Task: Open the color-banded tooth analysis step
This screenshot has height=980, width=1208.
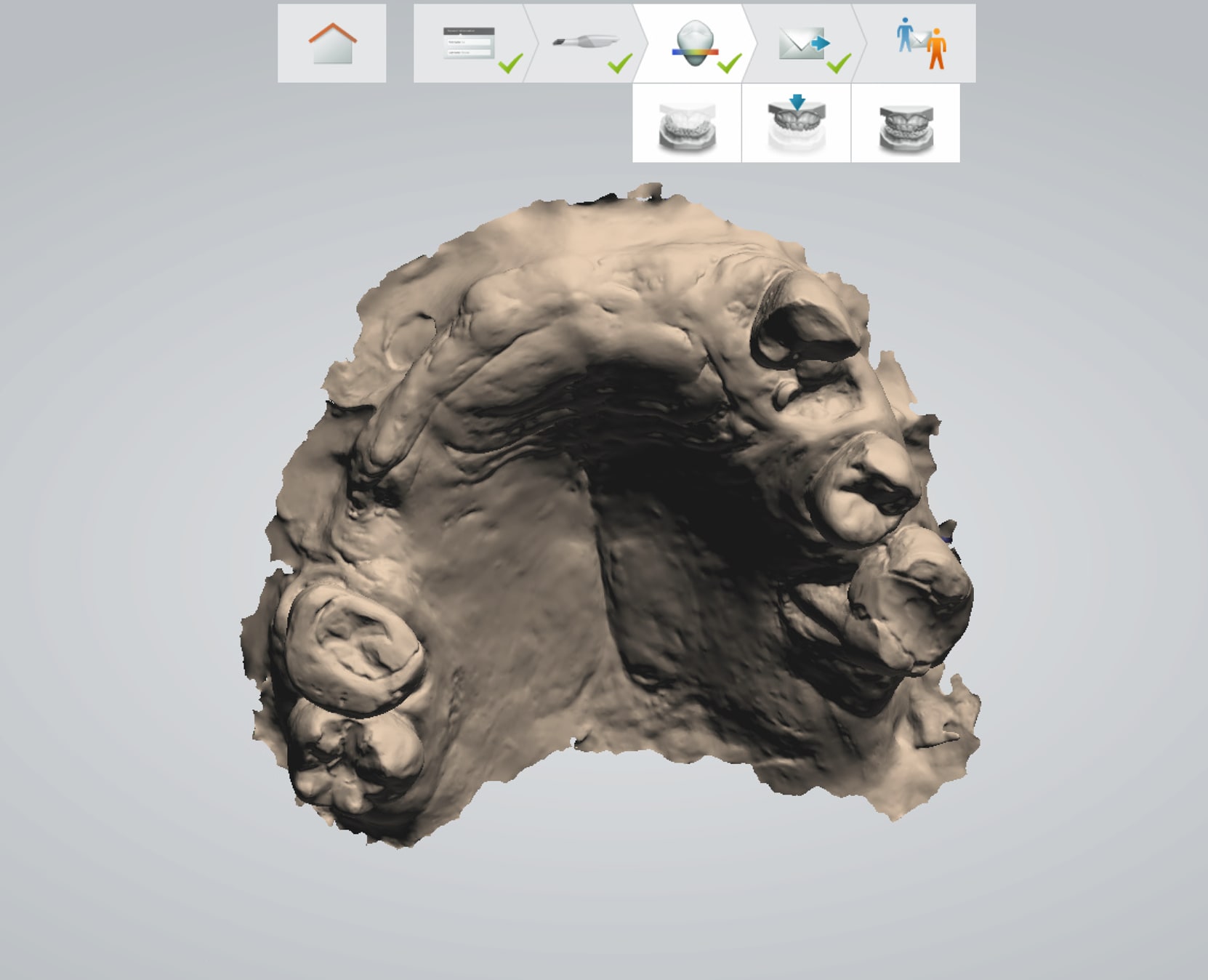Action: point(694,44)
